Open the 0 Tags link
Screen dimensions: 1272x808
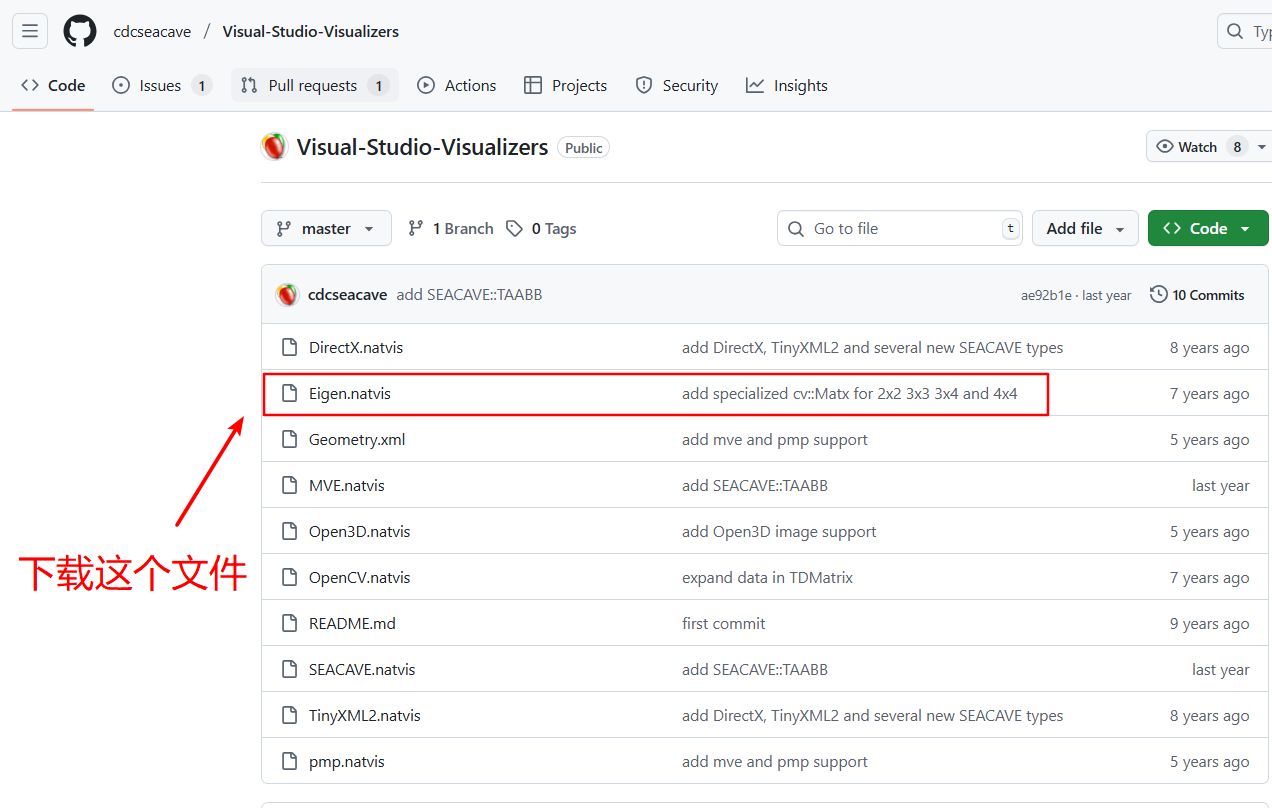[542, 229]
